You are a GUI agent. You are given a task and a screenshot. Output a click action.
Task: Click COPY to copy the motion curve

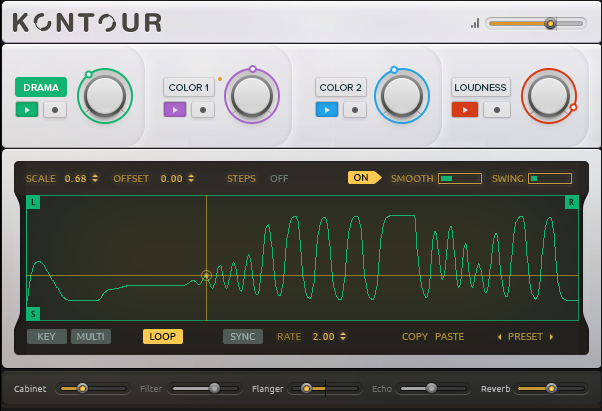pos(415,337)
